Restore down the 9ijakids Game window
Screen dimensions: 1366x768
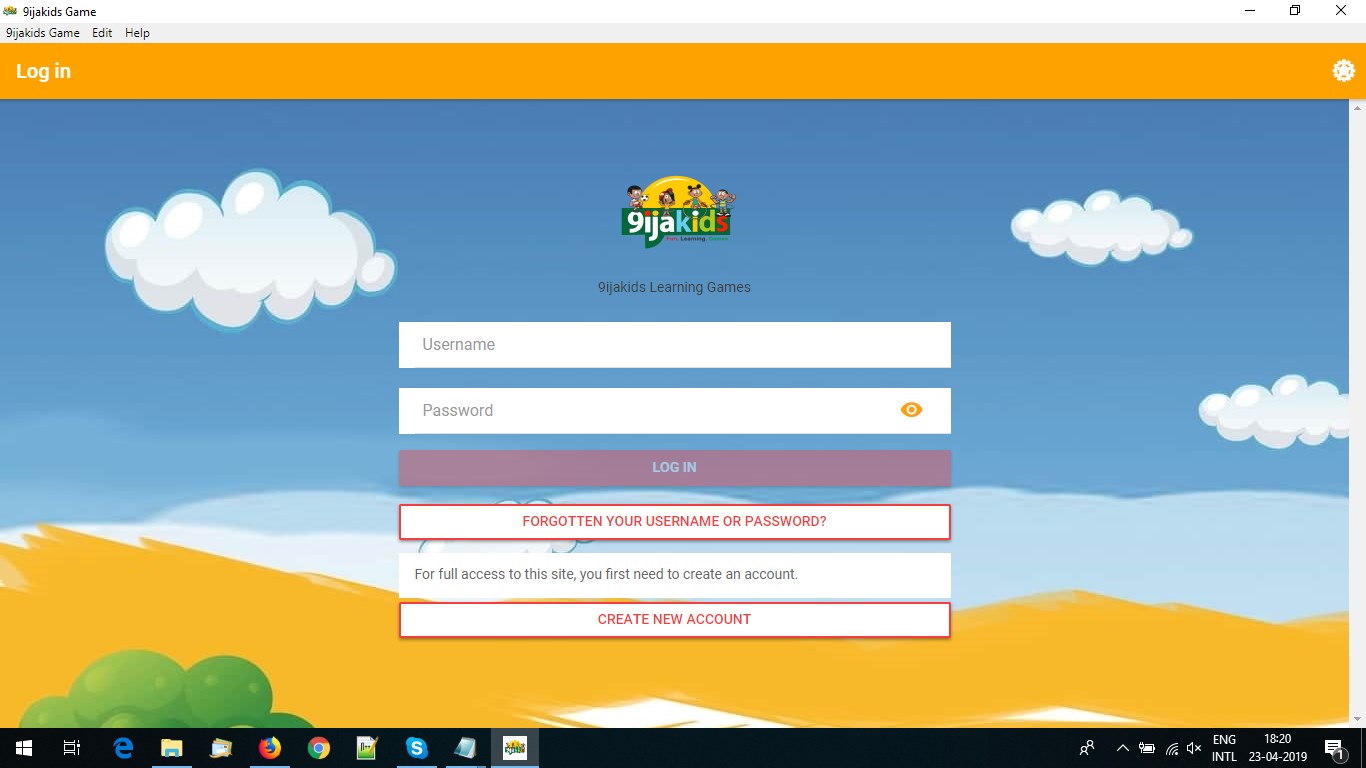(x=1295, y=11)
